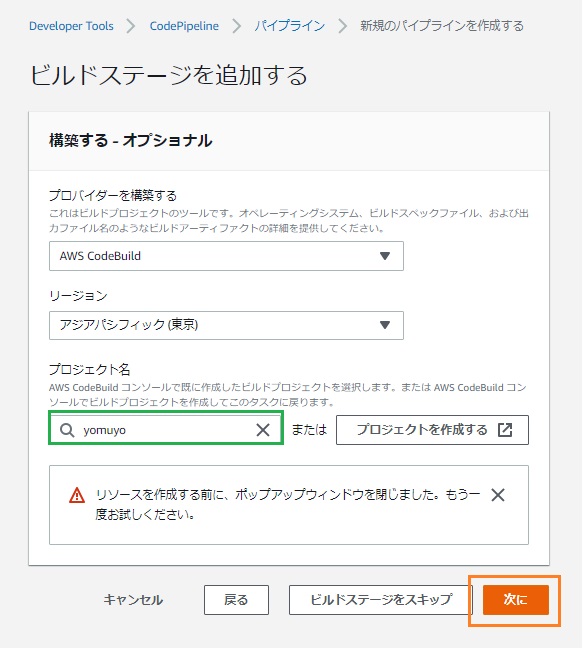This screenshot has width=584, height=648.
Task: Focus the project name search field
Action: pos(166,428)
